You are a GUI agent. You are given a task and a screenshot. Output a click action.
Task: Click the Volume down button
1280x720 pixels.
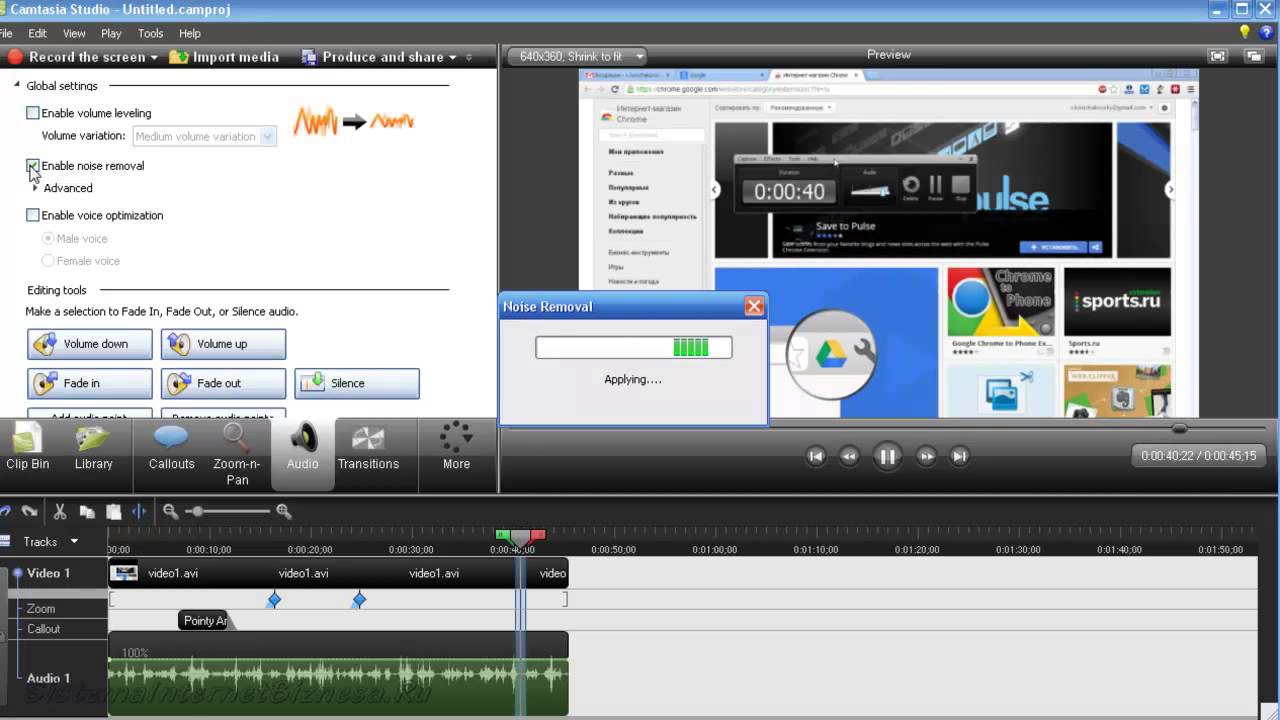[90, 344]
